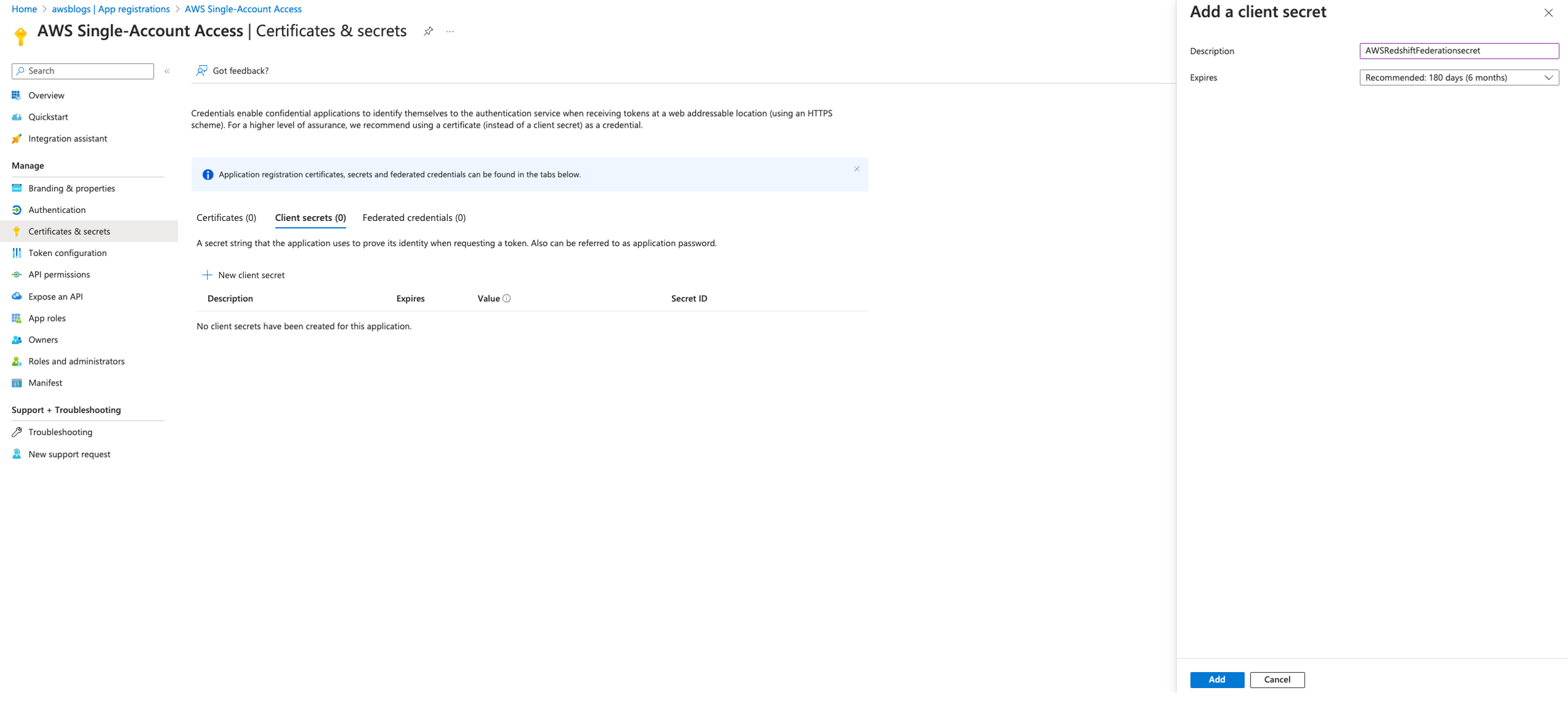
Task: Pin the Certificates & secrets page
Action: pyautogui.click(x=428, y=31)
